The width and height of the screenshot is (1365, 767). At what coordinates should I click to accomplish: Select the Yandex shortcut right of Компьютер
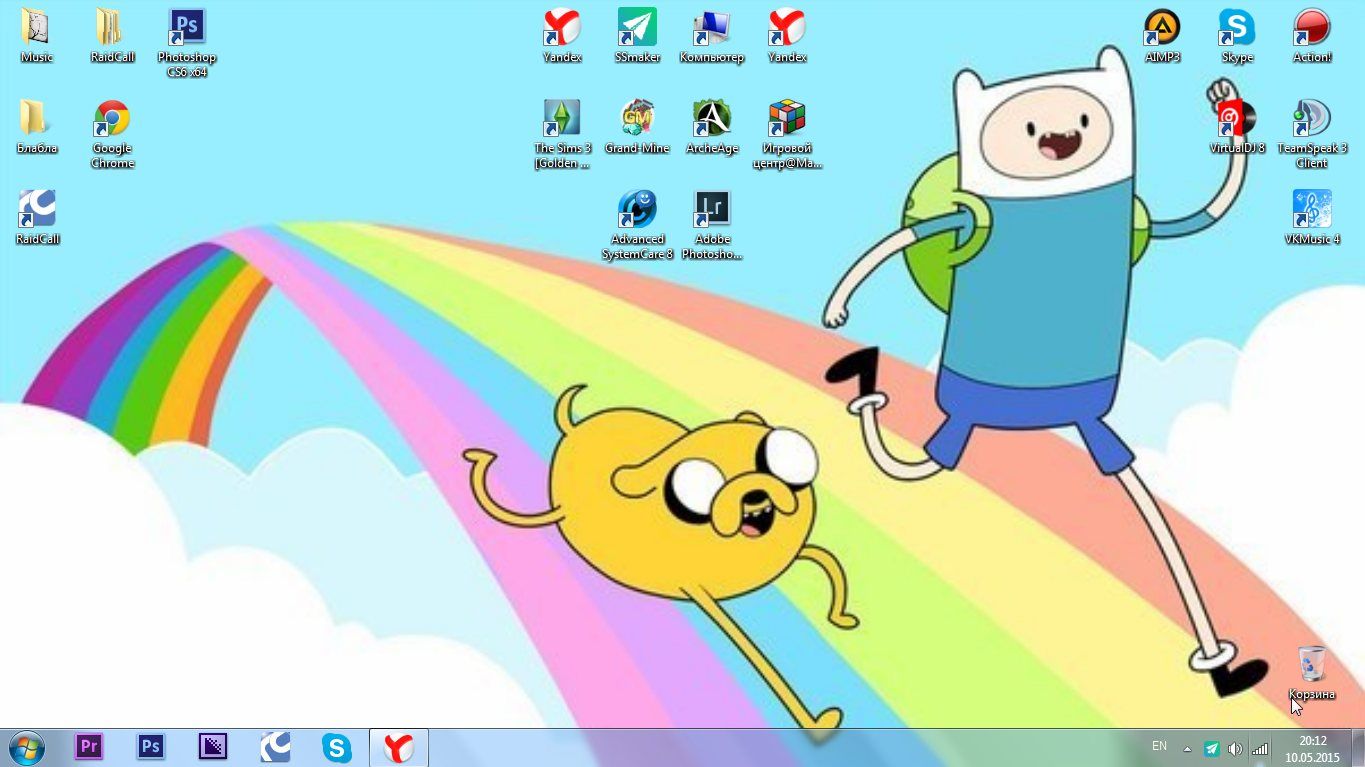point(787,36)
